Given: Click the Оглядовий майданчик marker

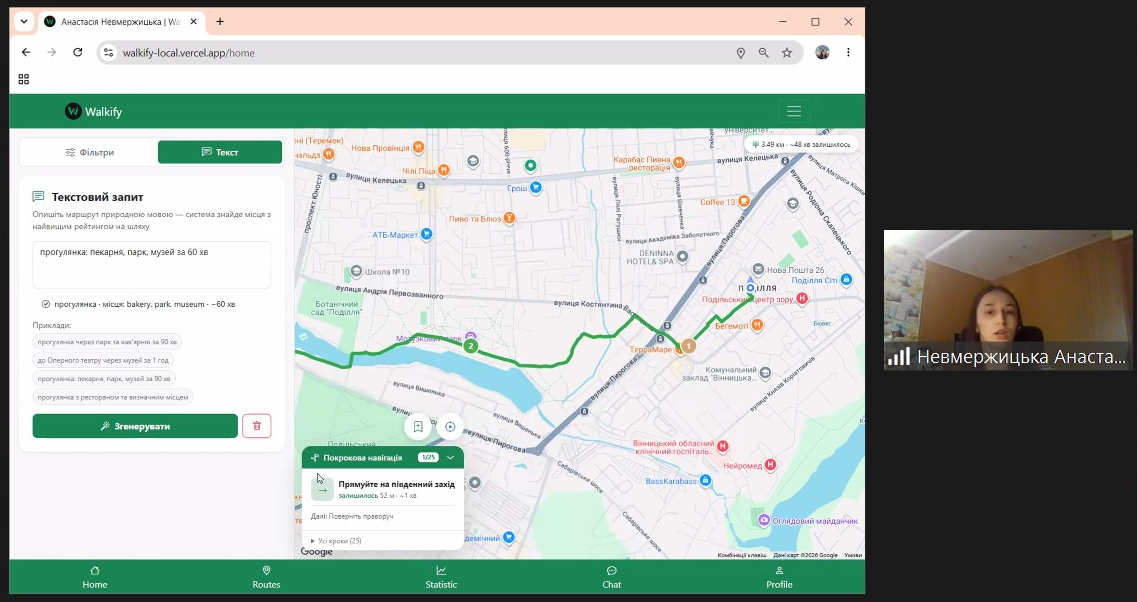Looking at the screenshot, I should coord(764,520).
